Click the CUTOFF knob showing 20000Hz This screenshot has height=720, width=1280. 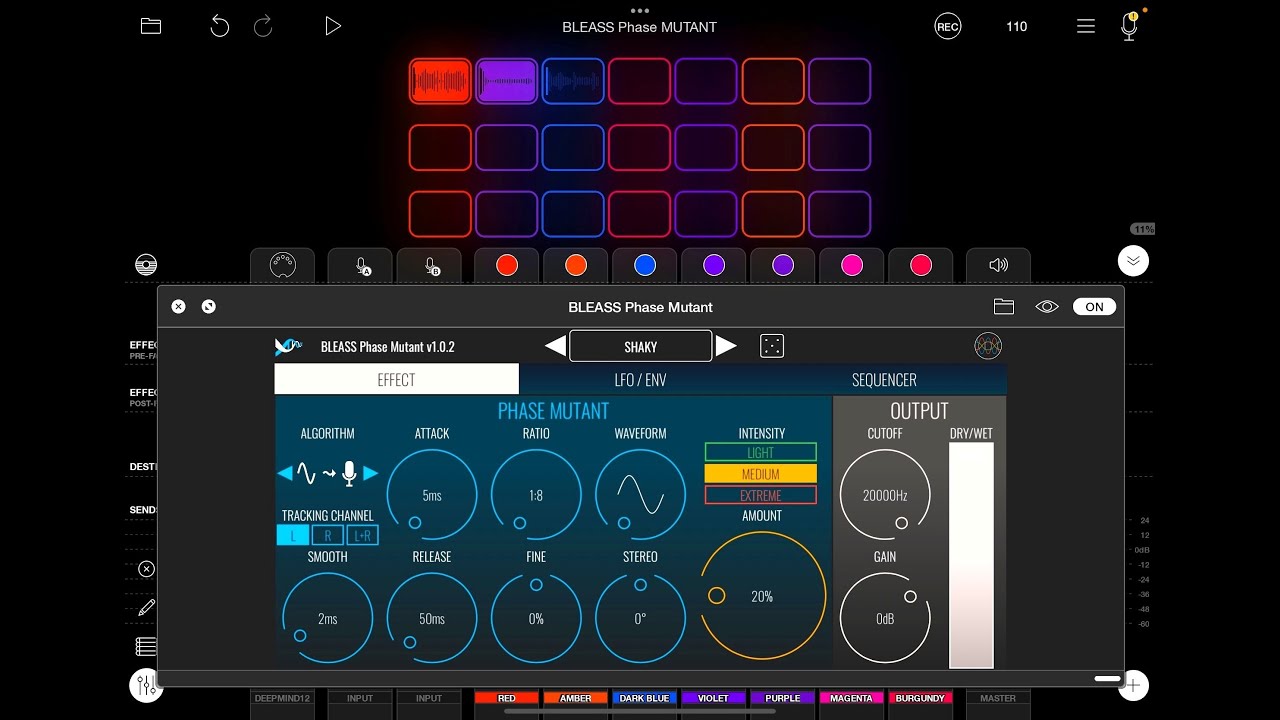[885, 495]
